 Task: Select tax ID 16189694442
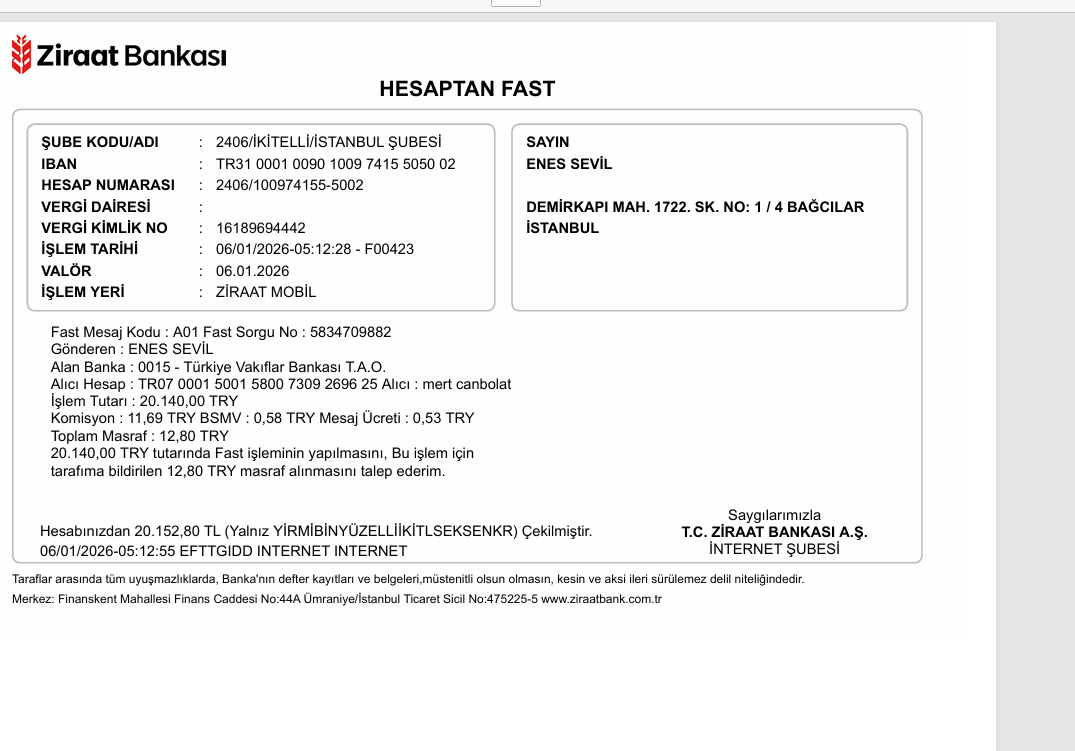261,228
